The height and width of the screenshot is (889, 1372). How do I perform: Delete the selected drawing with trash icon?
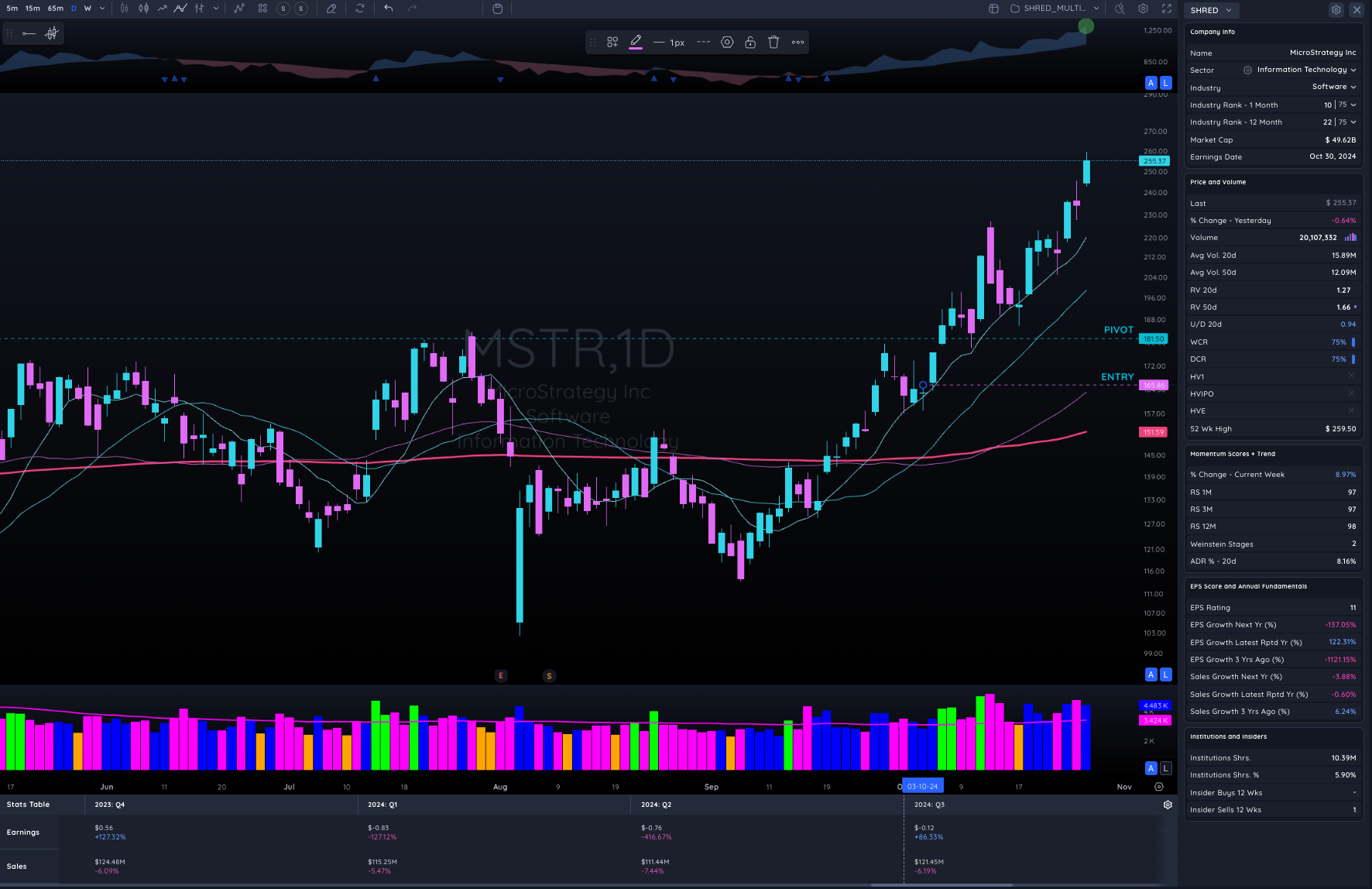click(773, 42)
